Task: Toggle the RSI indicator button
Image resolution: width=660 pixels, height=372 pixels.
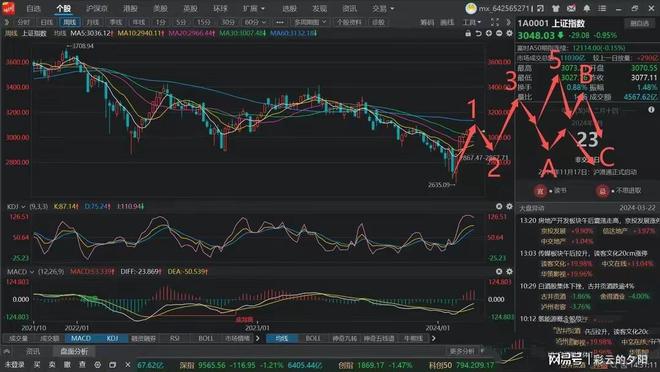Action: pos(175,338)
